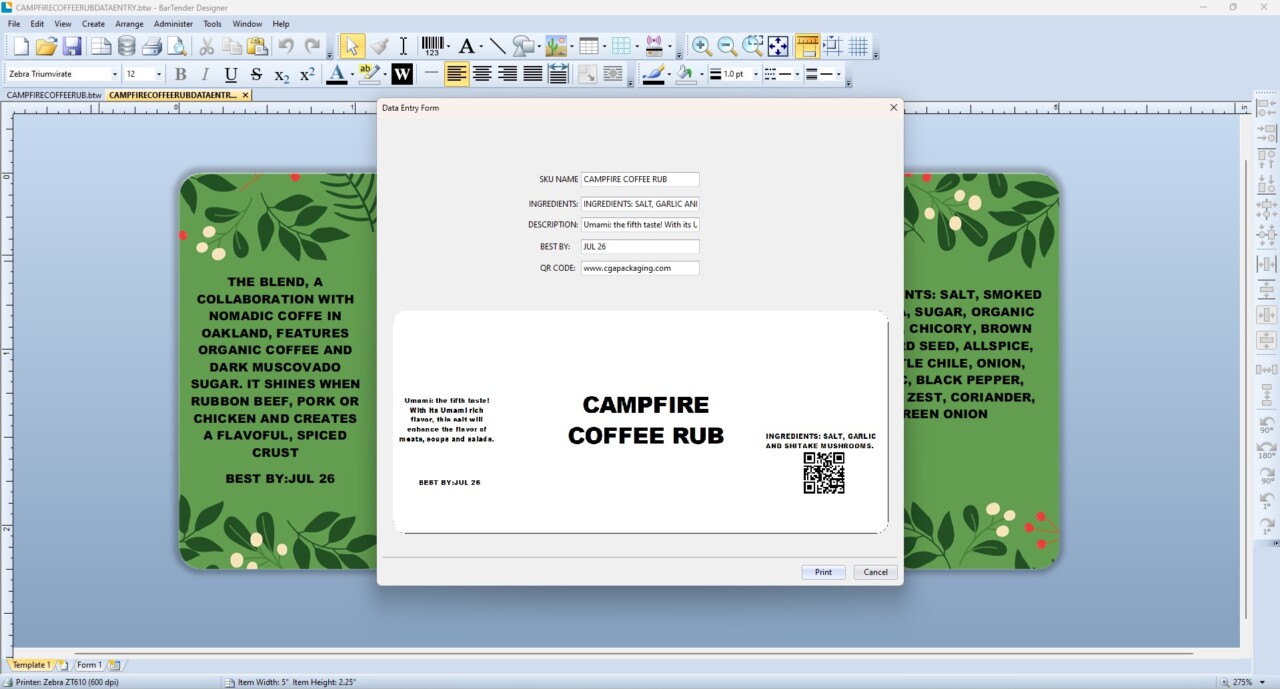Select the barcode creation tool
Screen dimensions: 1280x689
click(x=432, y=46)
